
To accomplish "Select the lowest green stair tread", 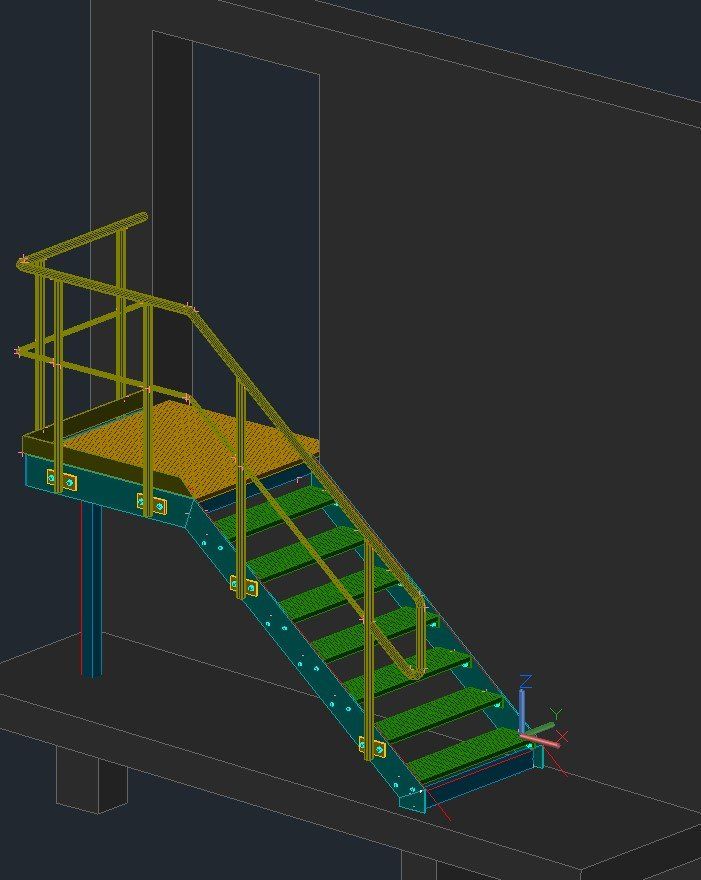I will (469, 753).
